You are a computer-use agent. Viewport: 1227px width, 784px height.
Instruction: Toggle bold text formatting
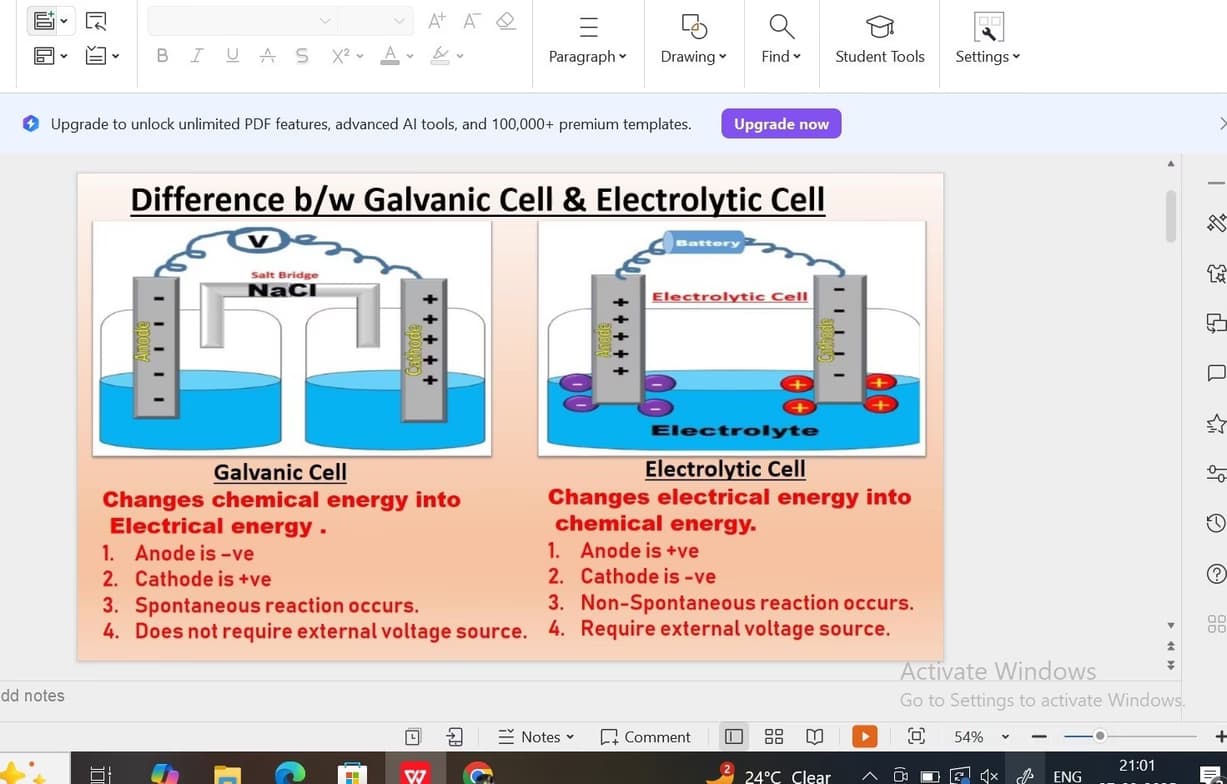pos(162,56)
